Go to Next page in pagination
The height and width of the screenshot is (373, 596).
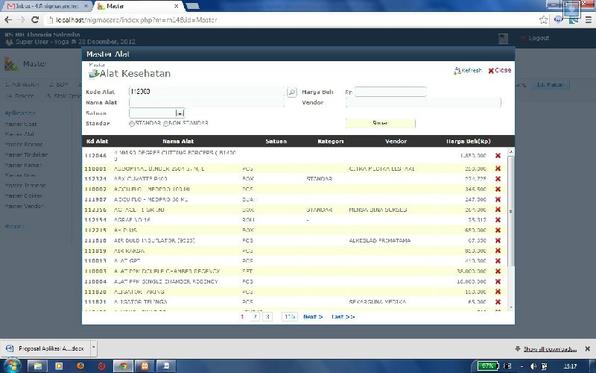[313, 317]
